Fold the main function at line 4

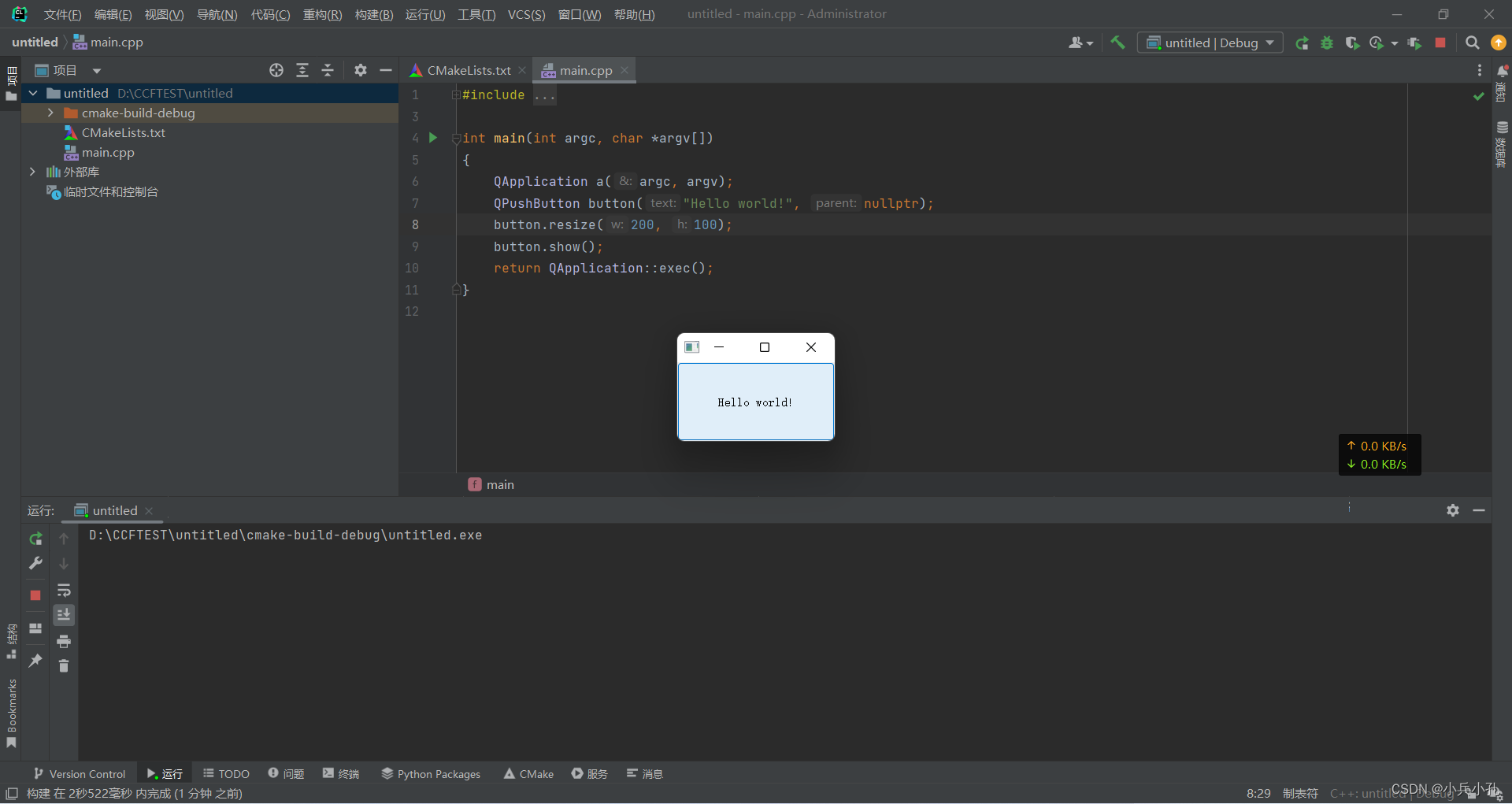pyautogui.click(x=456, y=139)
